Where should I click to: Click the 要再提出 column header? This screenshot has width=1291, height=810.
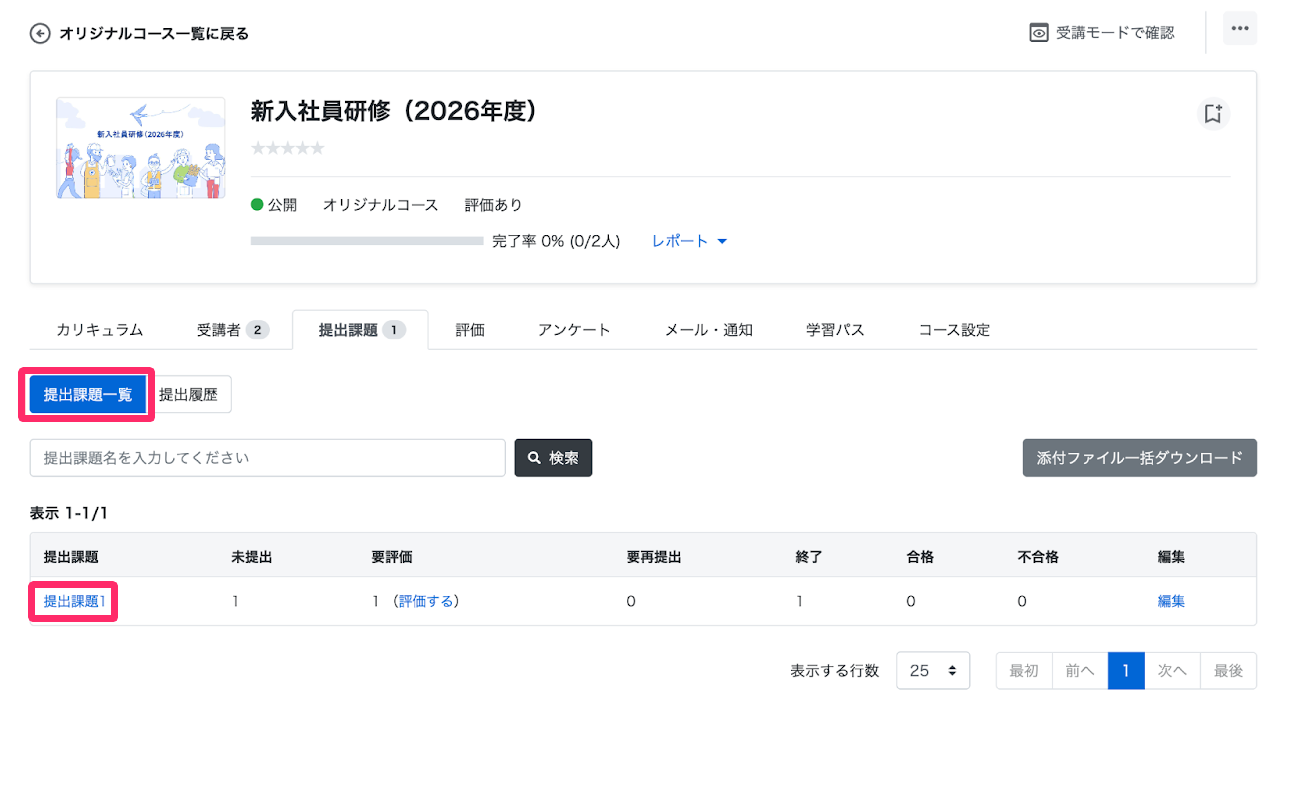pyautogui.click(x=654, y=557)
